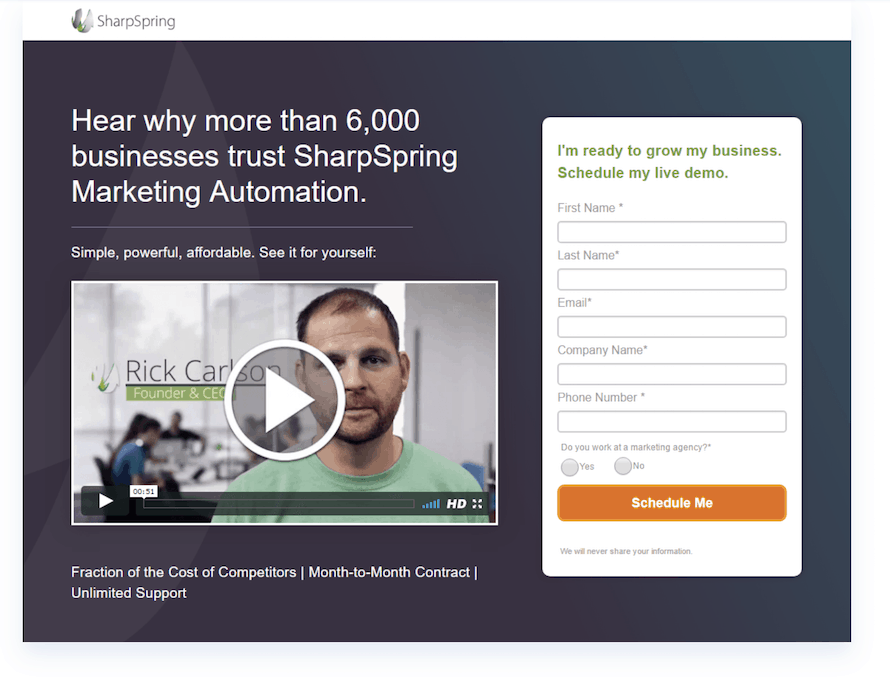The image size is (890, 683).
Task: Select the No radio button for marketing agency
Action: tap(623, 466)
